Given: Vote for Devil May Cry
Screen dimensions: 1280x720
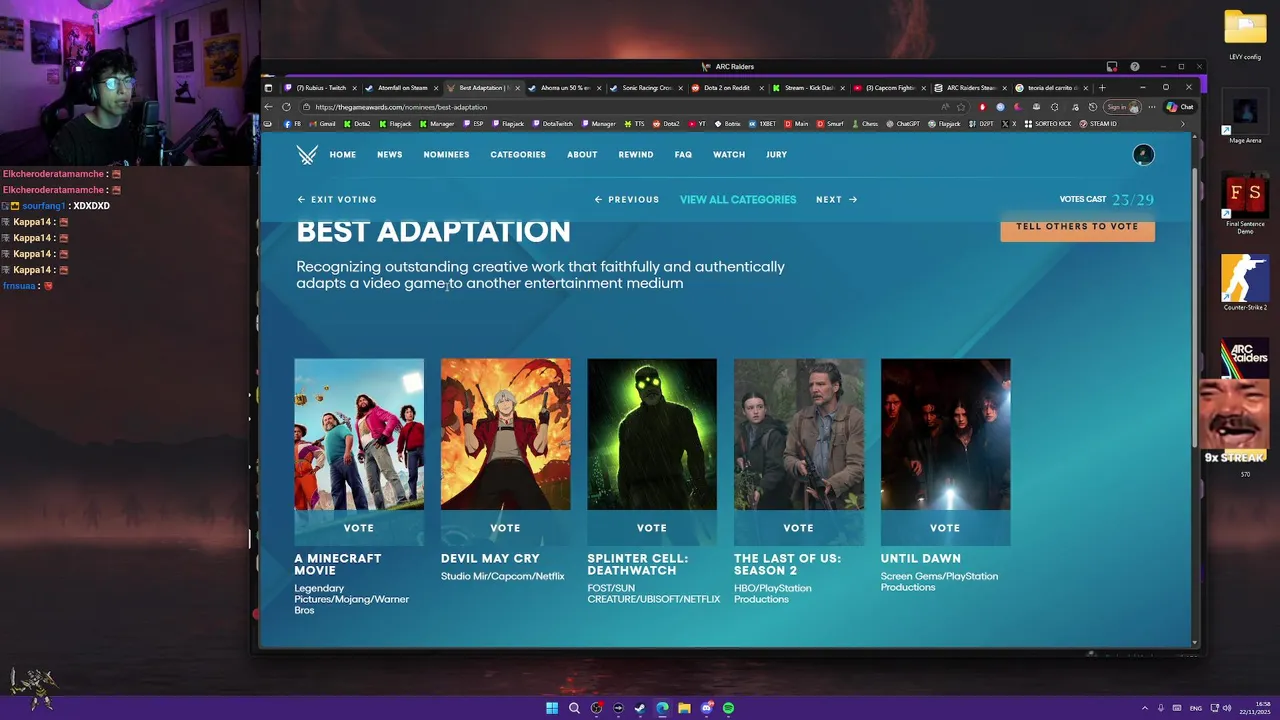Looking at the screenshot, I should tap(505, 528).
